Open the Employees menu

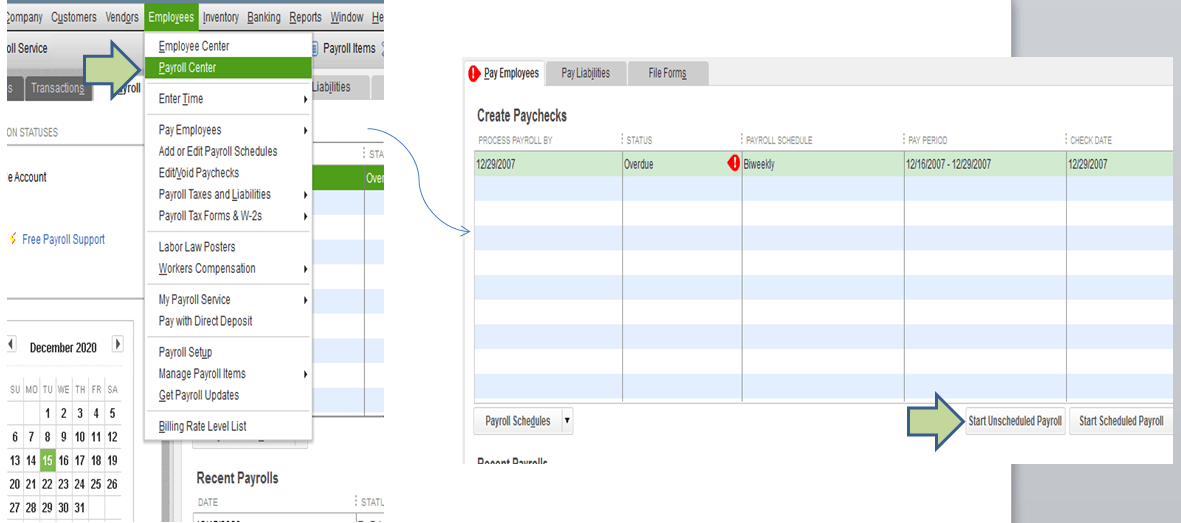(171, 17)
